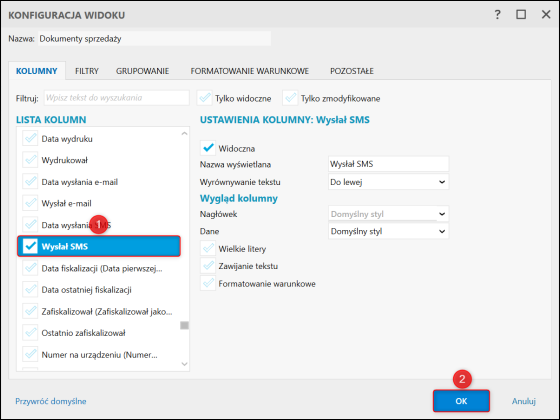Open the POZOSTAŁE tab
This screenshot has height=420, width=560.
[x=352, y=71]
